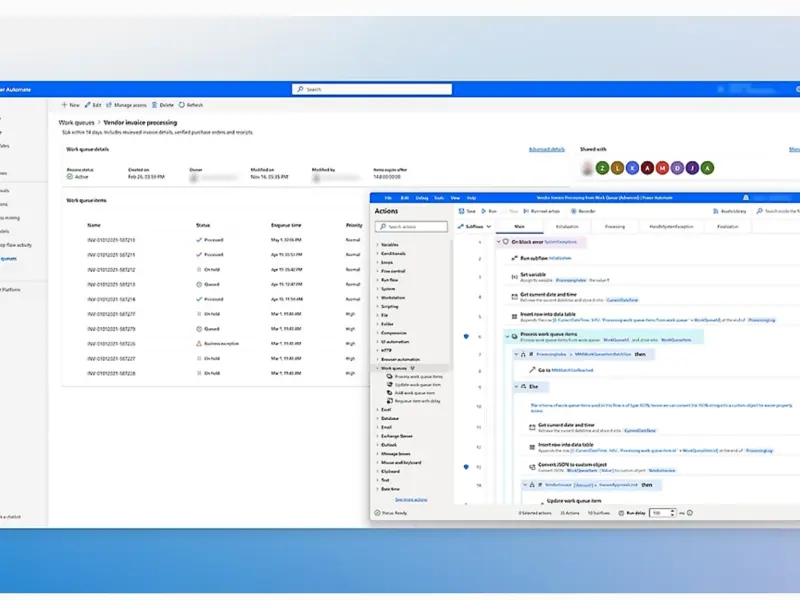The width and height of the screenshot is (800, 600).
Task: Toggle the breakpoint on flow line 6
Action: point(466,337)
